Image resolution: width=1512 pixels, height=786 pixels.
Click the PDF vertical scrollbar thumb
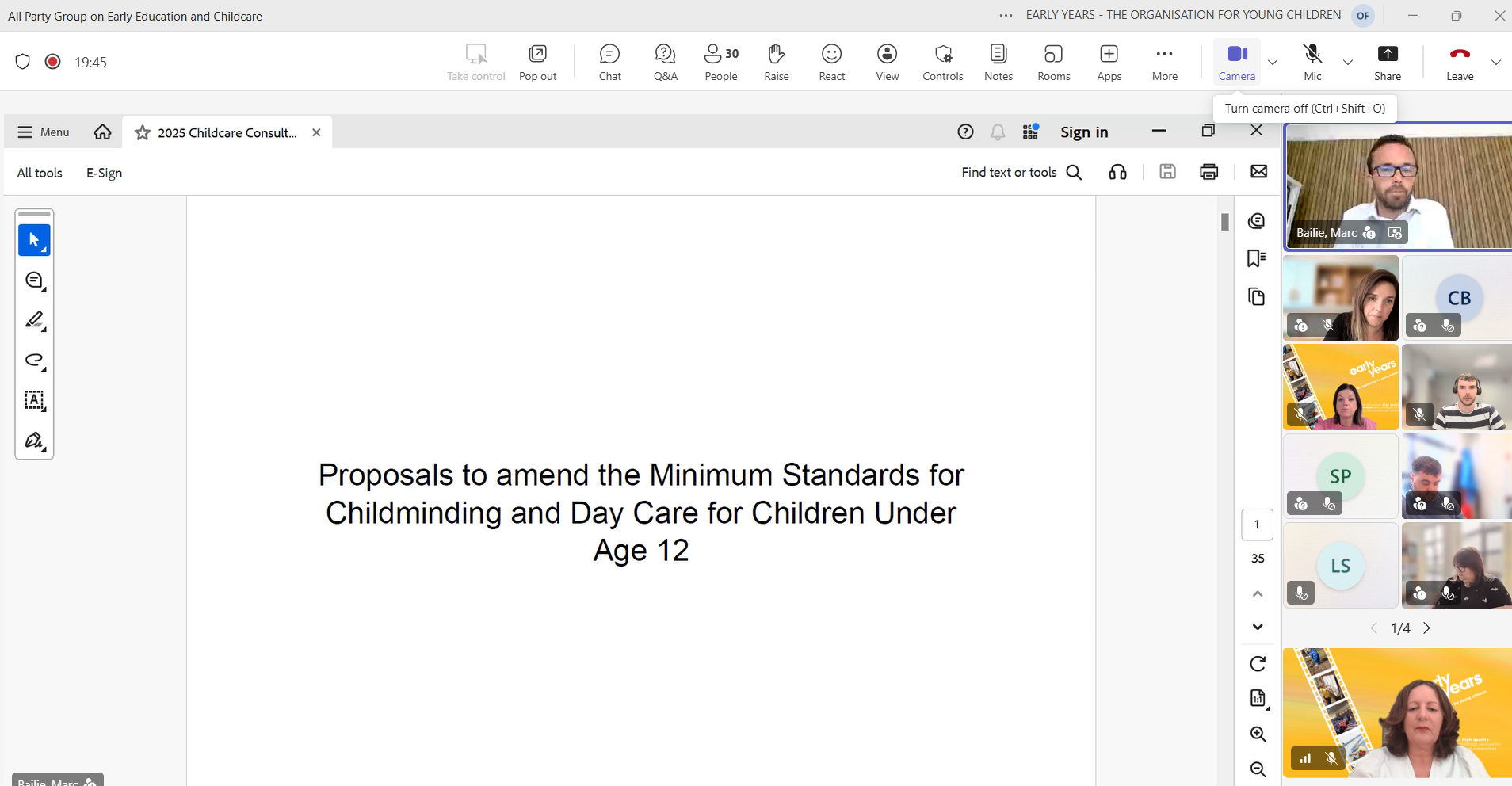pos(1225,222)
